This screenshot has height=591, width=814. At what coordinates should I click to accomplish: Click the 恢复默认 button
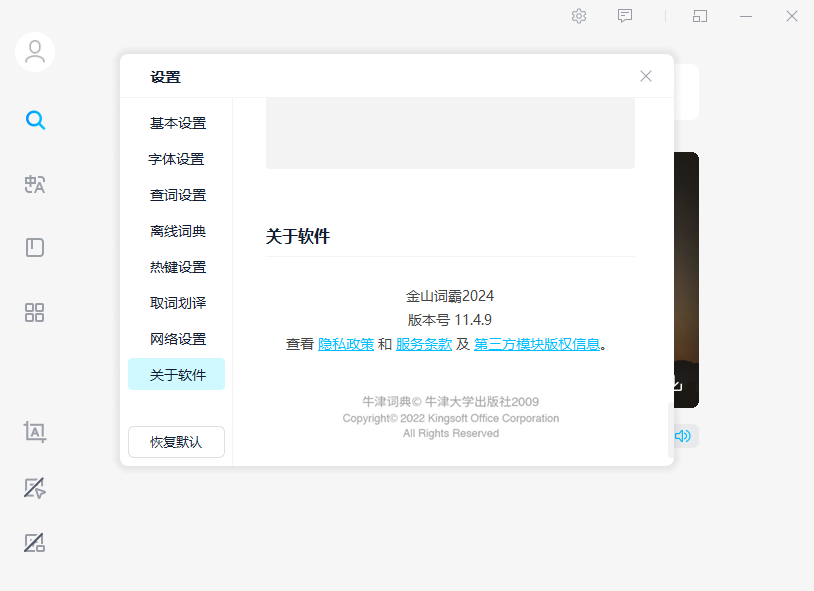click(x=176, y=442)
